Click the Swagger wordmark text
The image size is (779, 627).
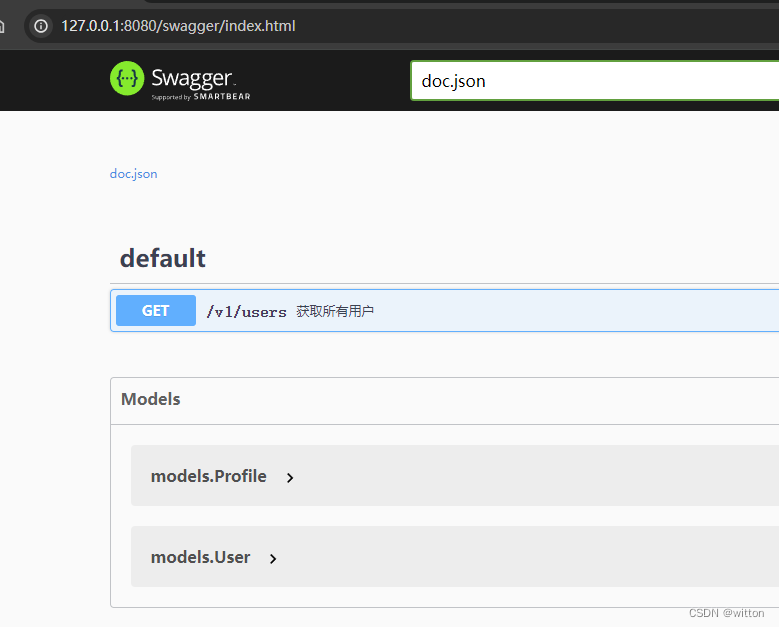point(191,77)
